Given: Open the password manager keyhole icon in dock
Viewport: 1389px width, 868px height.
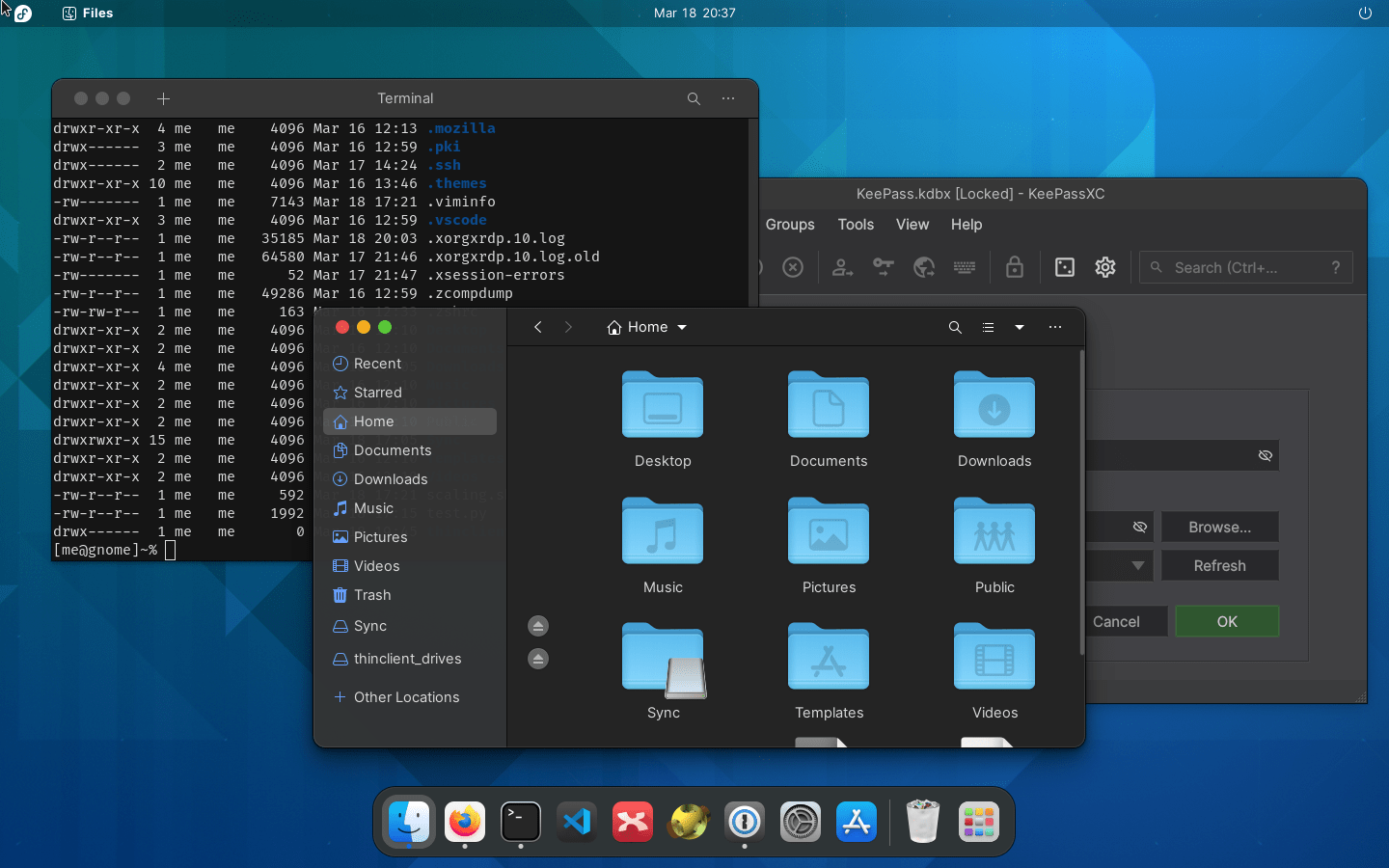Looking at the screenshot, I should pyautogui.click(x=745, y=822).
